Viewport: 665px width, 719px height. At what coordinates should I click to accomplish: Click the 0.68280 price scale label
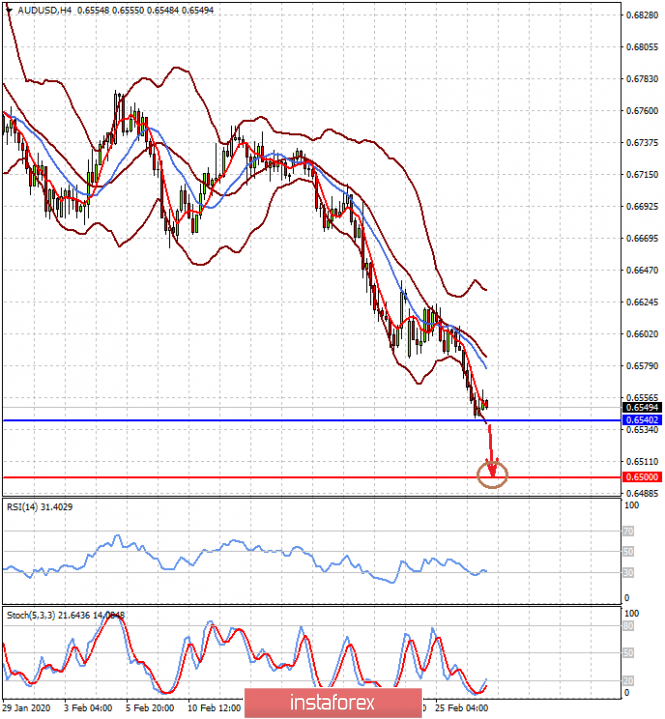[641, 16]
